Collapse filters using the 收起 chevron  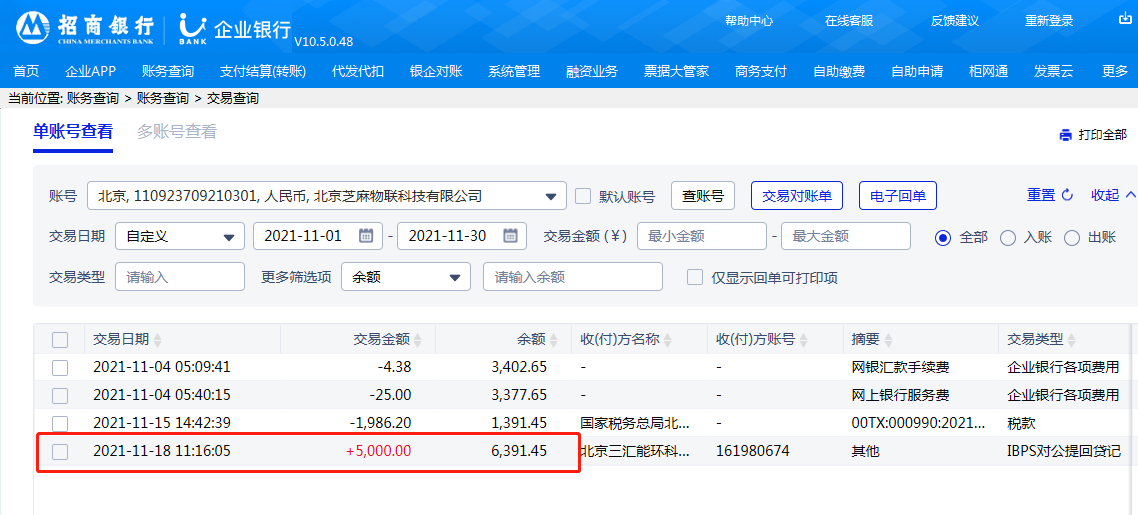(1130, 195)
